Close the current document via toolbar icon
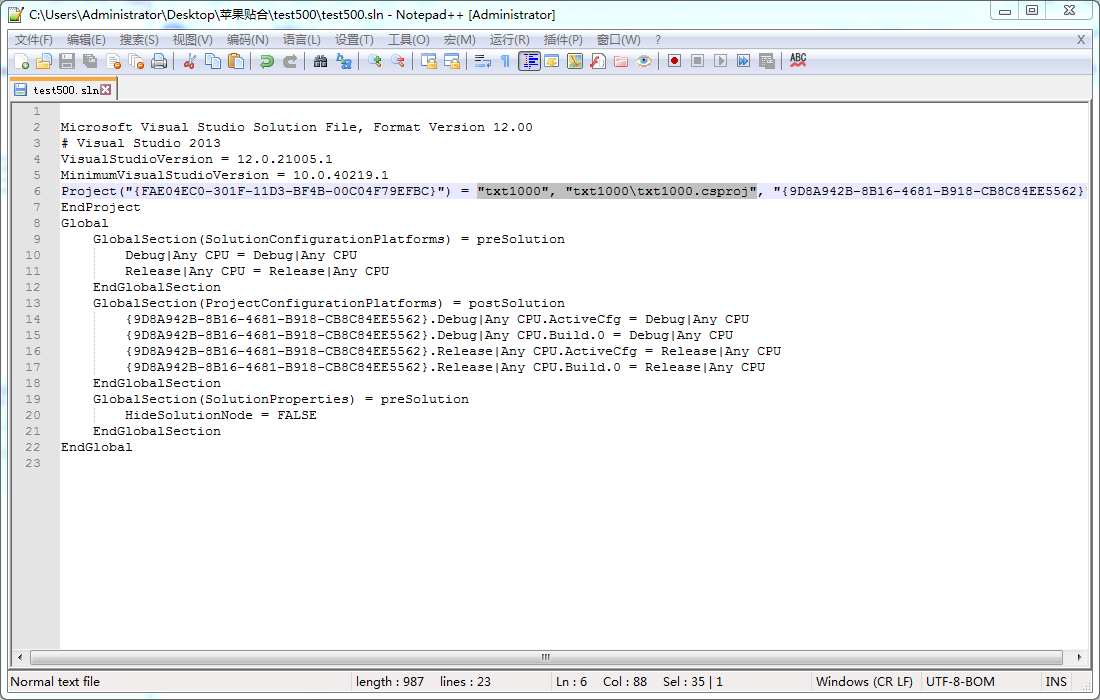 tap(114, 61)
